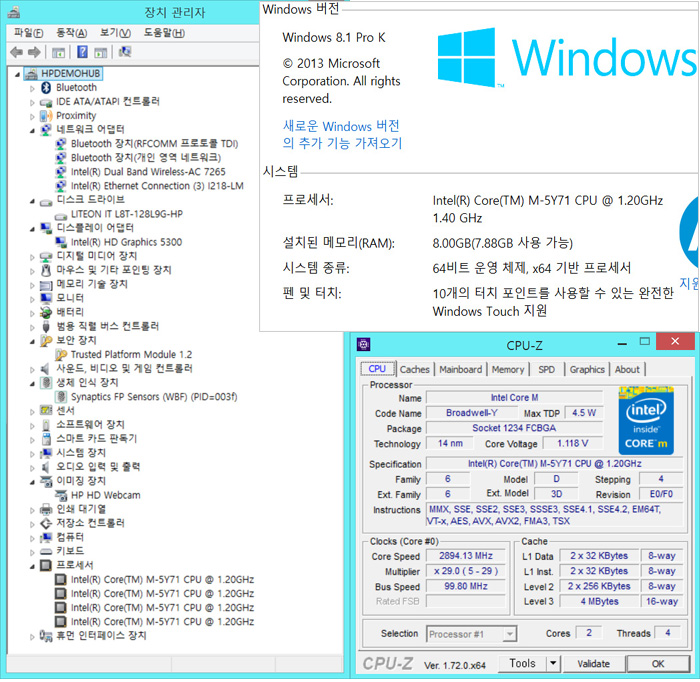Click the Forward arrow in Device Manager toolbar
The width and height of the screenshot is (700, 682).
pos(34,53)
